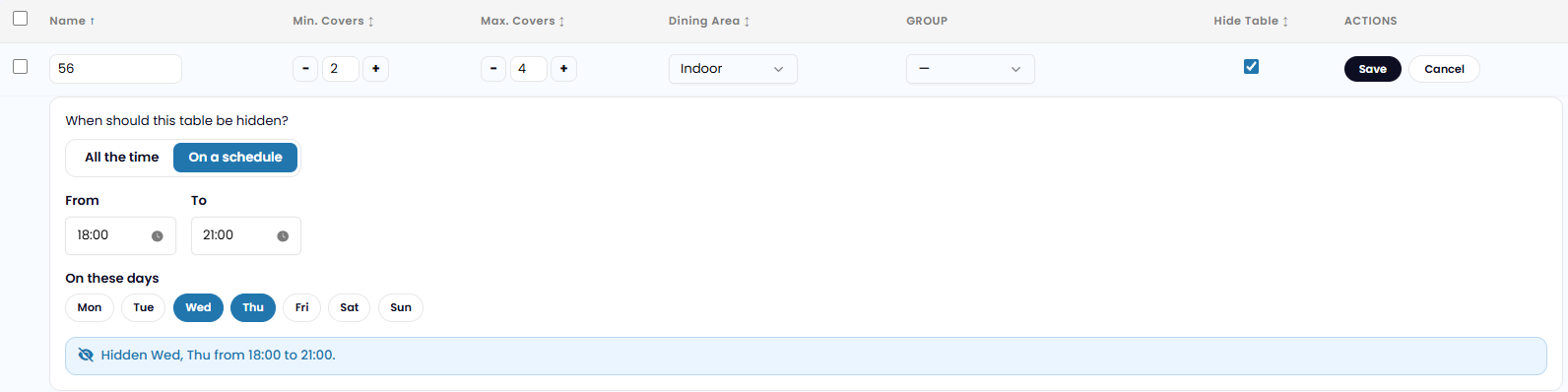Increase Min. Covers with plus button
Viewport: 1568px width, 392px height.
(375, 69)
